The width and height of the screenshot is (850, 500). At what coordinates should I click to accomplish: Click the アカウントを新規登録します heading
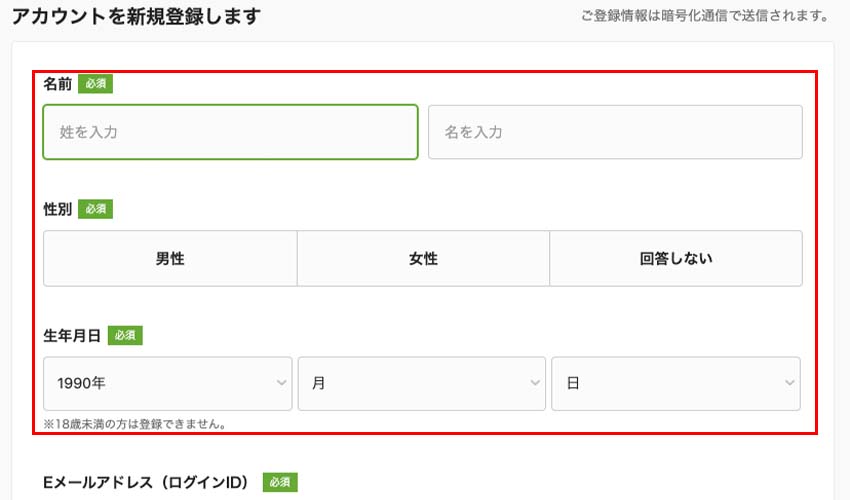point(137,16)
